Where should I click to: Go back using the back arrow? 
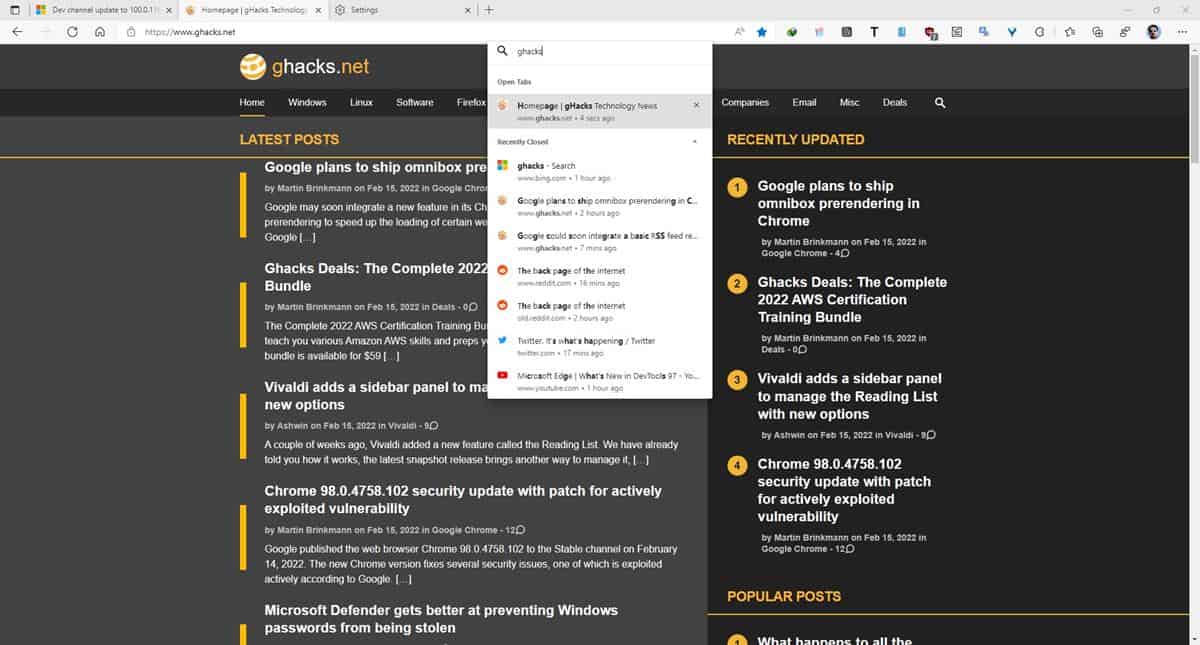click(x=17, y=31)
